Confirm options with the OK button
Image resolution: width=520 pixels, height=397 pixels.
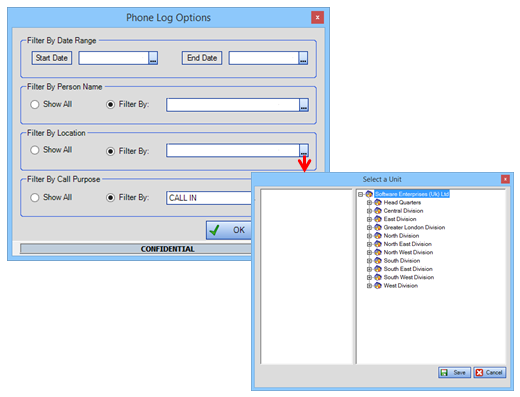(229, 230)
